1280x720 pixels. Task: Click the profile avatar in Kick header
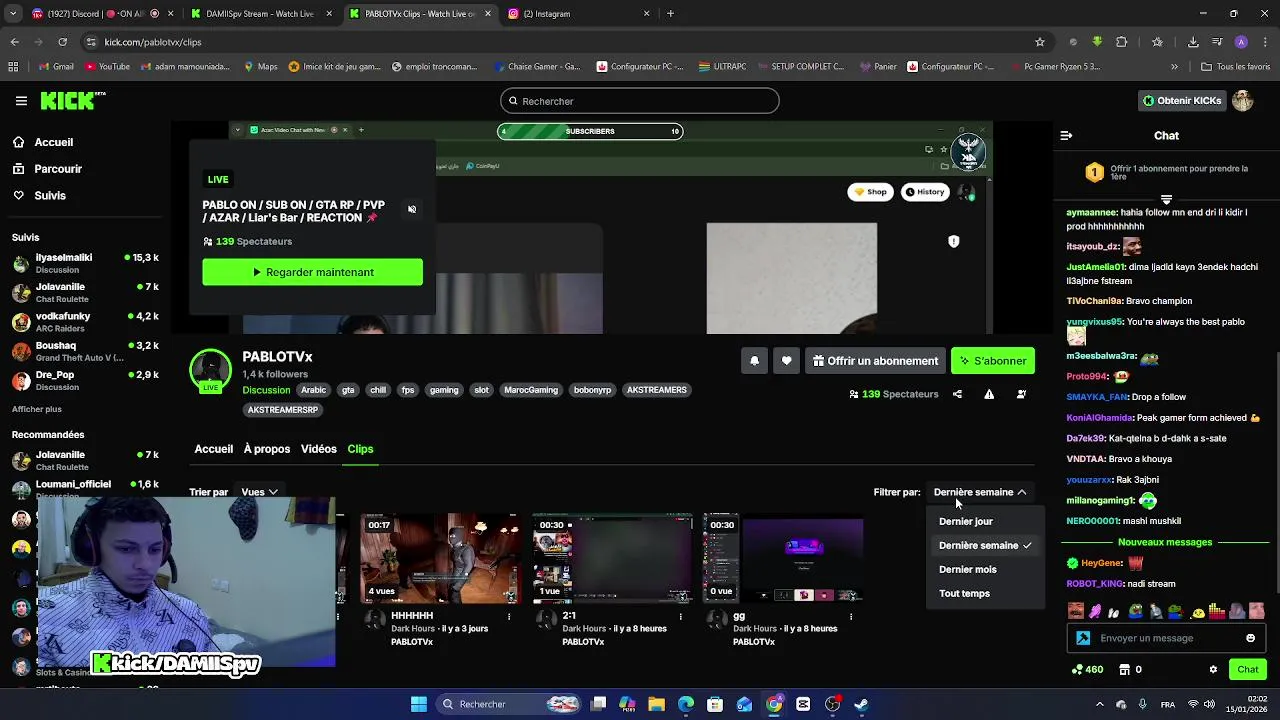point(1242,101)
